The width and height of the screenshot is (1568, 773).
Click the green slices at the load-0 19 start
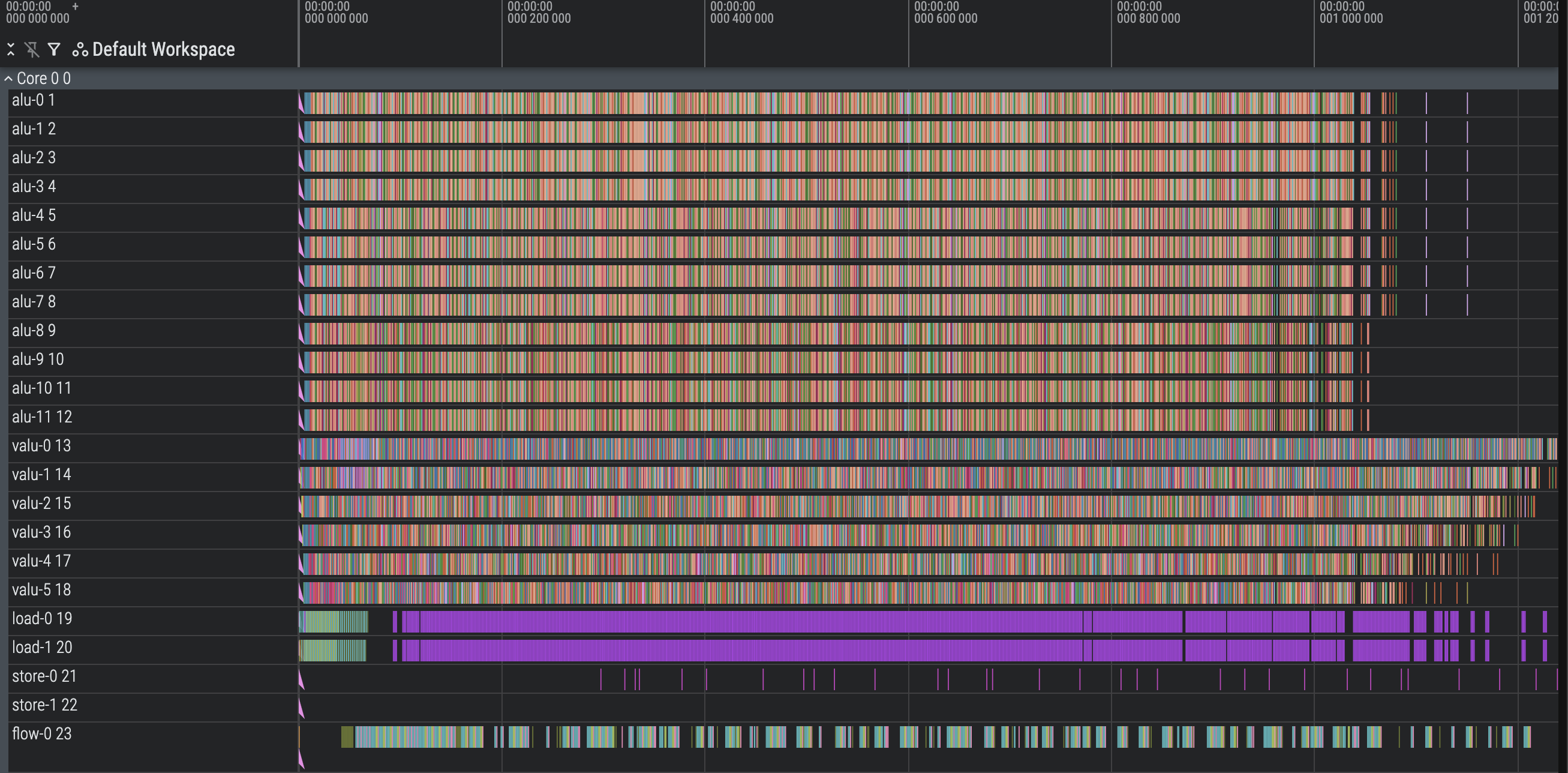point(333,622)
